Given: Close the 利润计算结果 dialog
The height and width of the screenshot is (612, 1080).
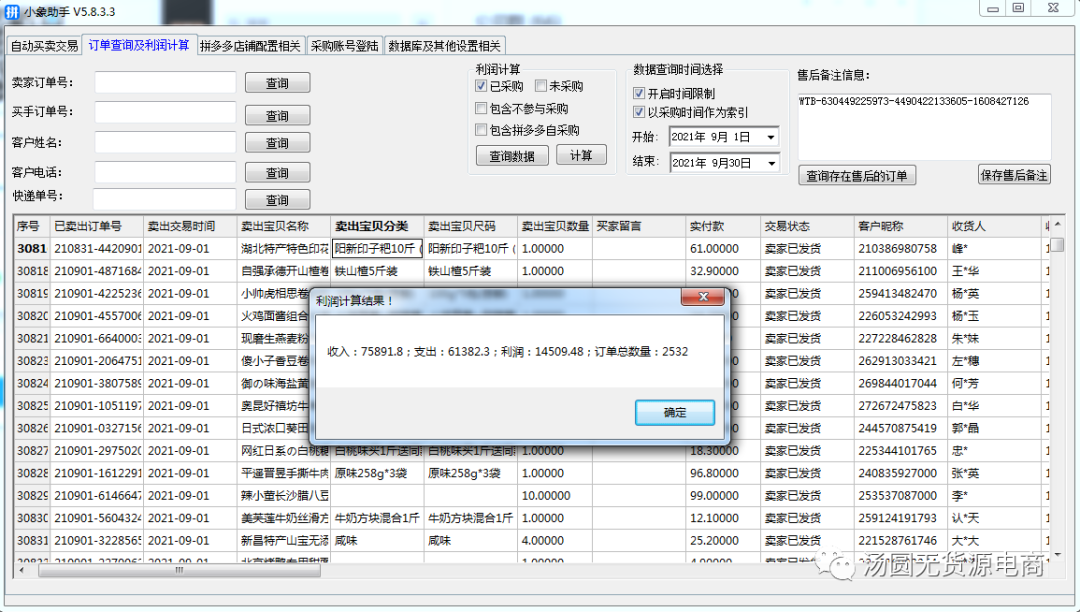Looking at the screenshot, I should pyautogui.click(x=703, y=296).
